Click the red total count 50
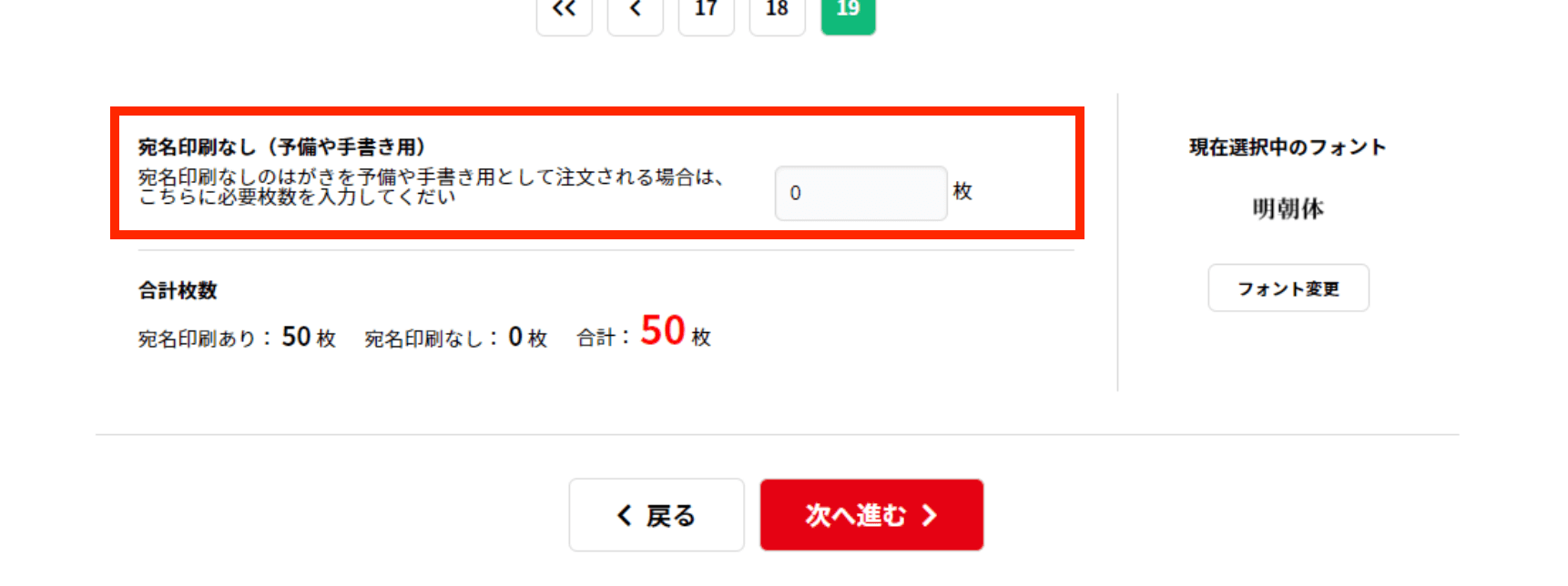The width and height of the screenshot is (1568, 586). (x=663, y=330)
